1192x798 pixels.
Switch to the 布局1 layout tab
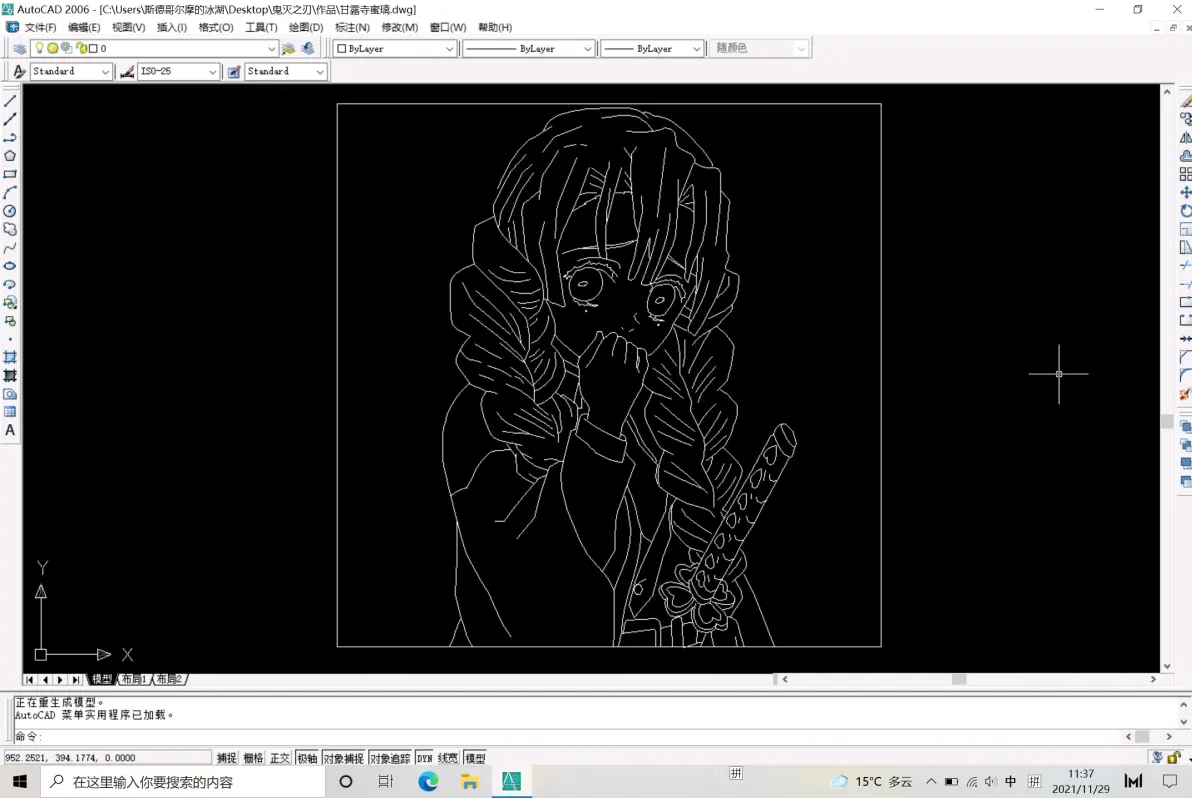pos(134,679)
